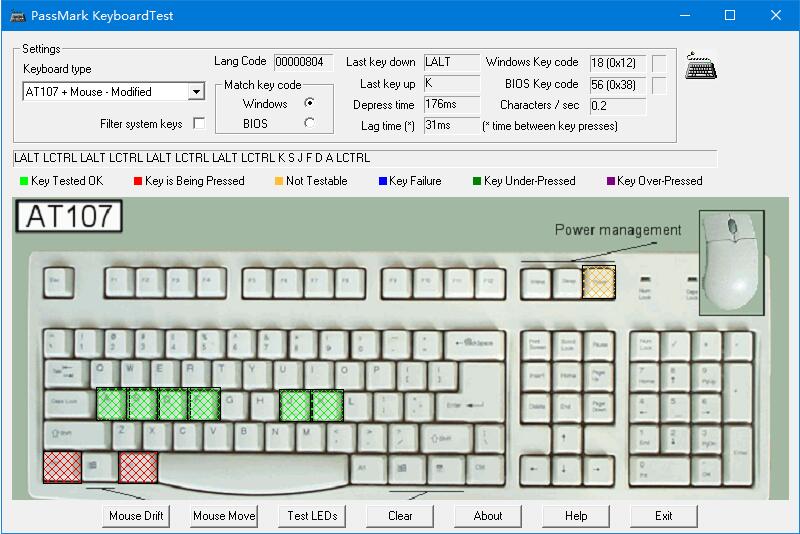Click the Q key on keyboard image

[x=105, y=374]
